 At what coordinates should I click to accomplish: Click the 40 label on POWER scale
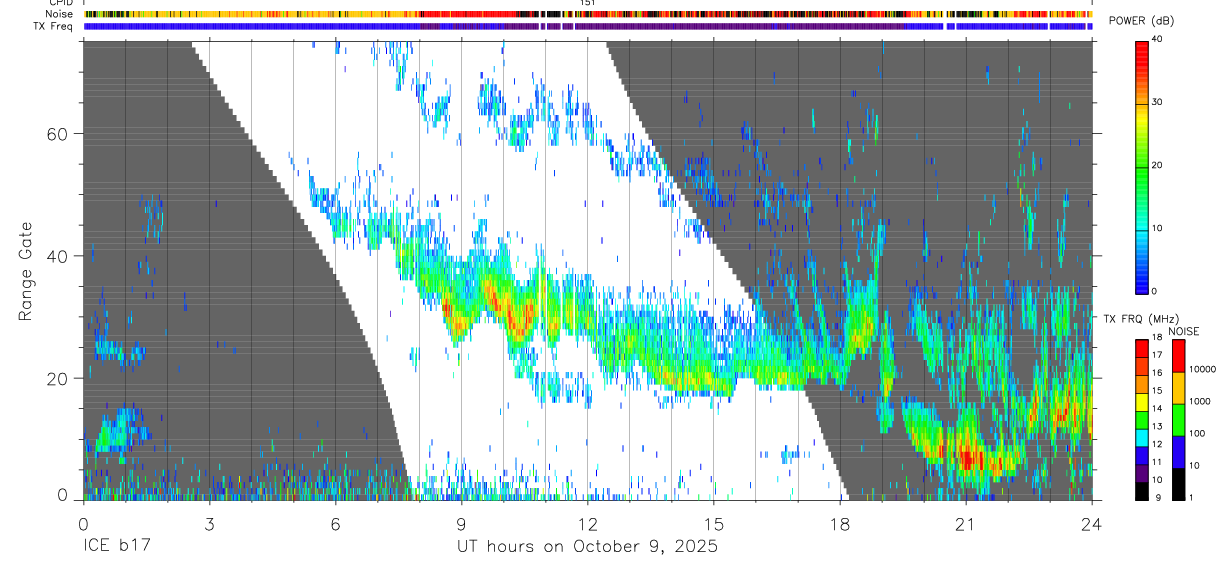tap(1158, 40)
